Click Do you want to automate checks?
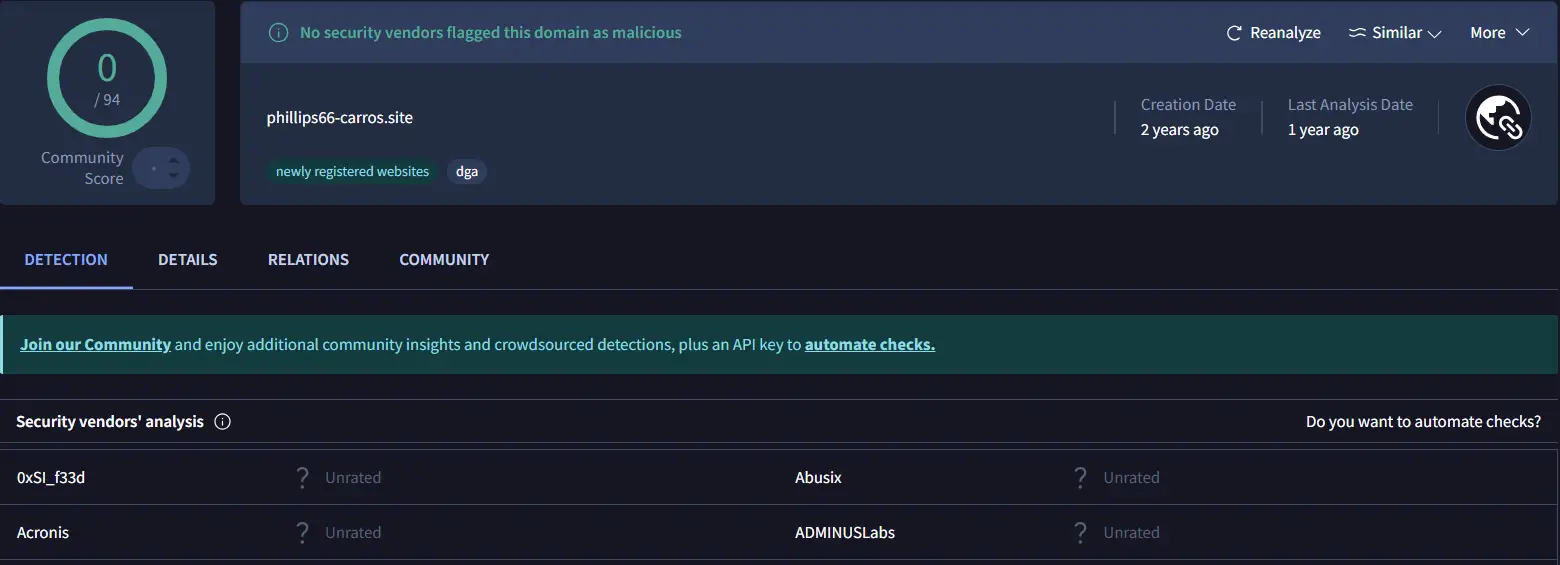1560x565 pixels. (1423, 422)
